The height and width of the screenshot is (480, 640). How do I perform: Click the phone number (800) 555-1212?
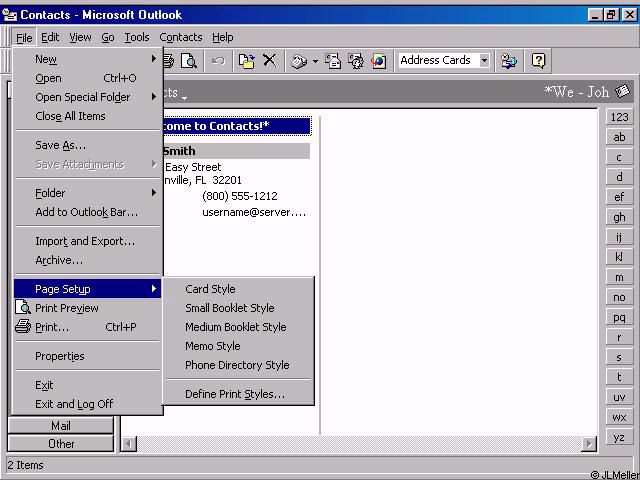[x=240, y=196]
